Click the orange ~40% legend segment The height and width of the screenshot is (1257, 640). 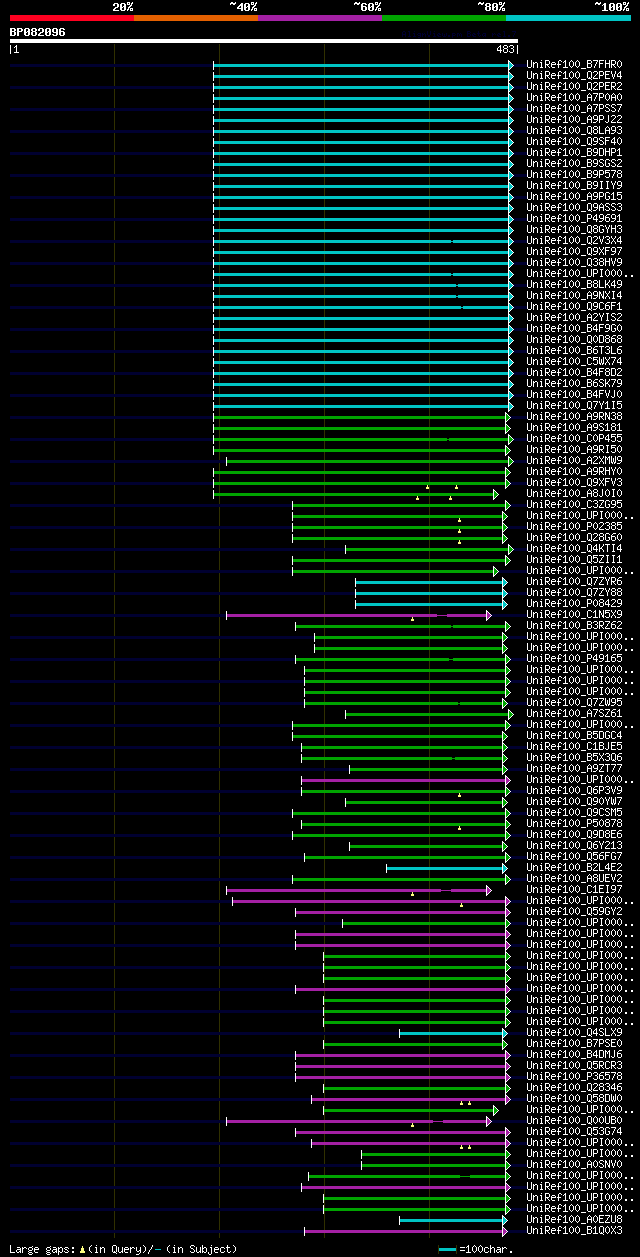pyautogui.click(x=195, y=18)
